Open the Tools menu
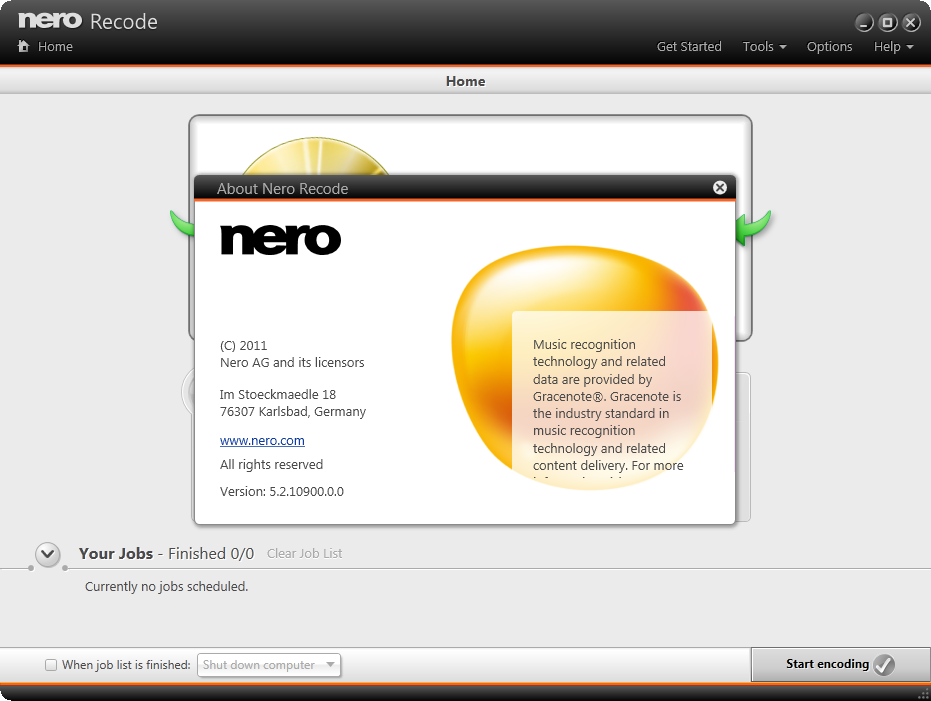931x701 pixels. (x=764, y=46)
